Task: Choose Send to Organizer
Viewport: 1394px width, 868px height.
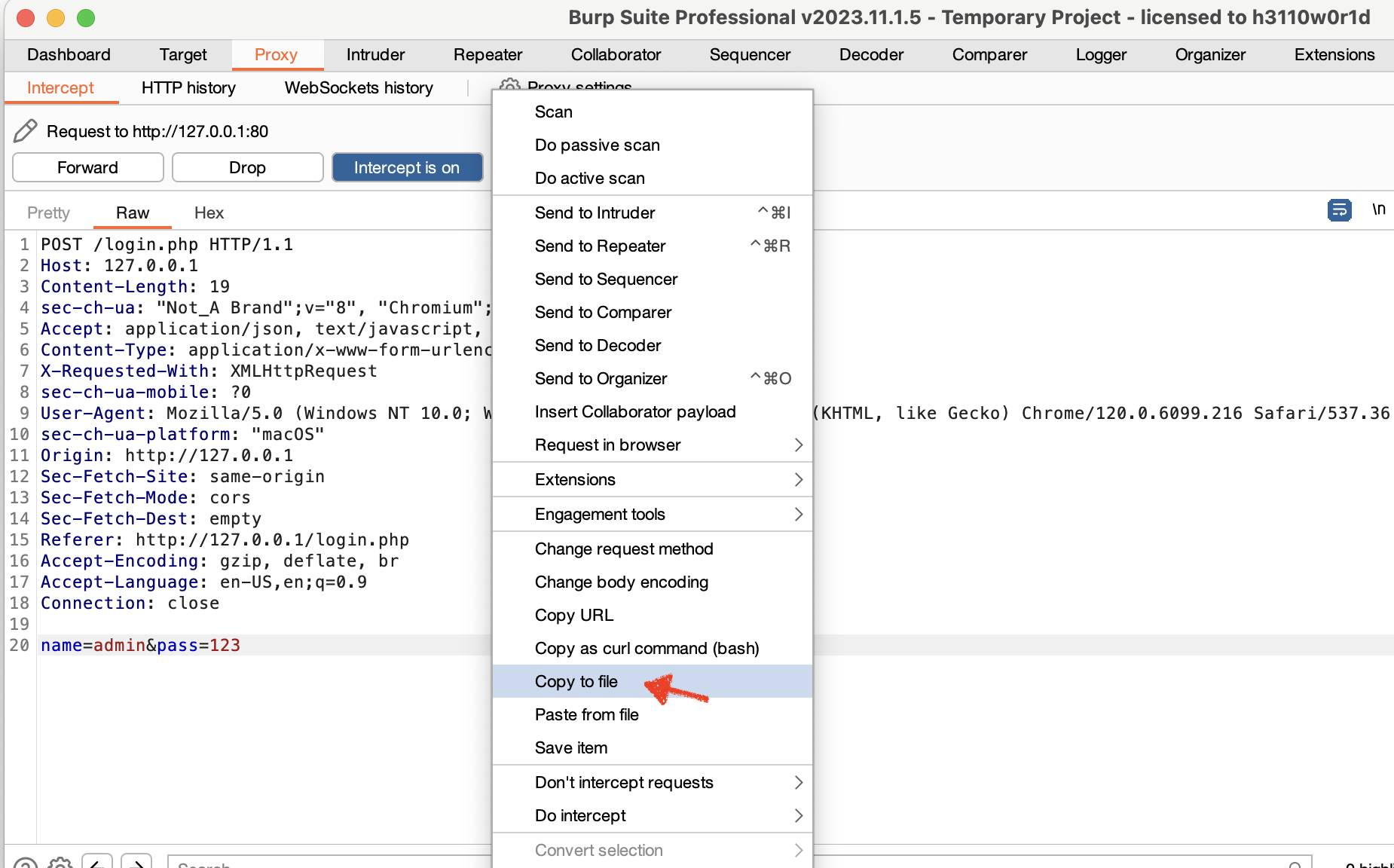Action: (653, 378)
